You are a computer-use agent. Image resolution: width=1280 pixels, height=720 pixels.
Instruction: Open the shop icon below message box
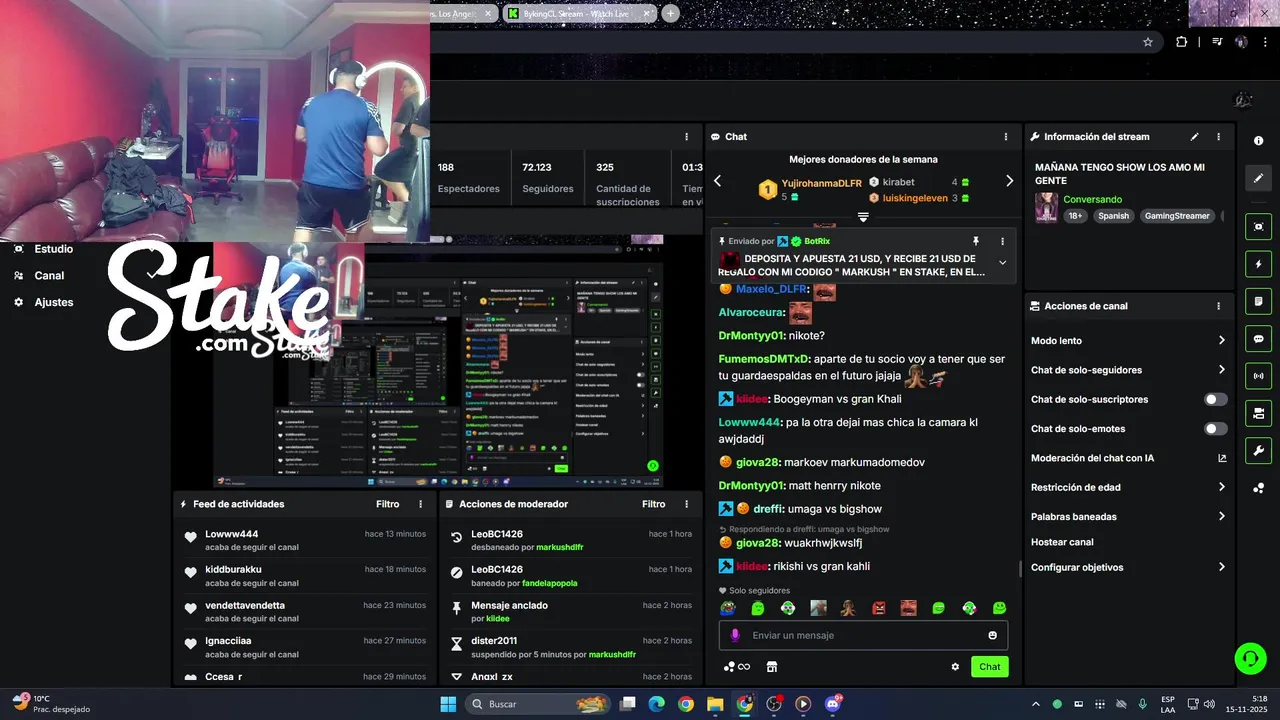coord(771,667)
